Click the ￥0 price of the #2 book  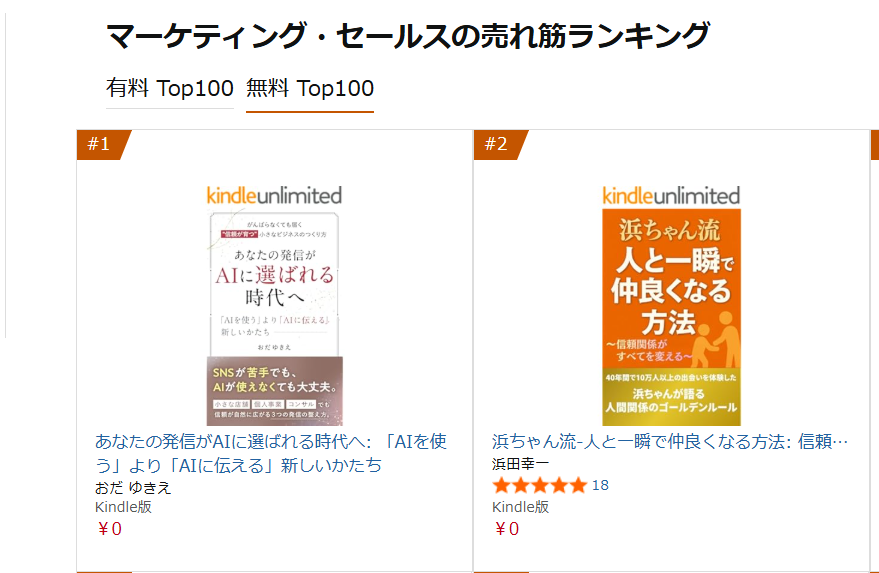505,529
